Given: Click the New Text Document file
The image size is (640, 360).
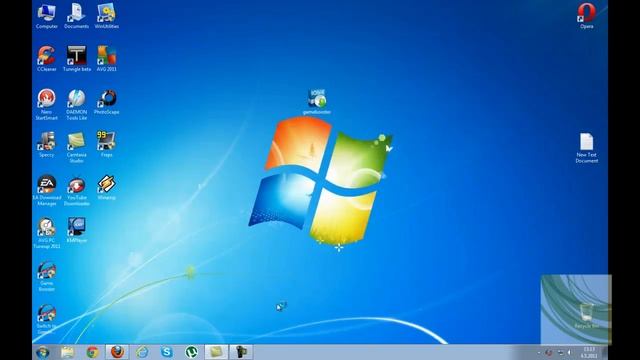Looking at the screenshot, I should (587, 148).
